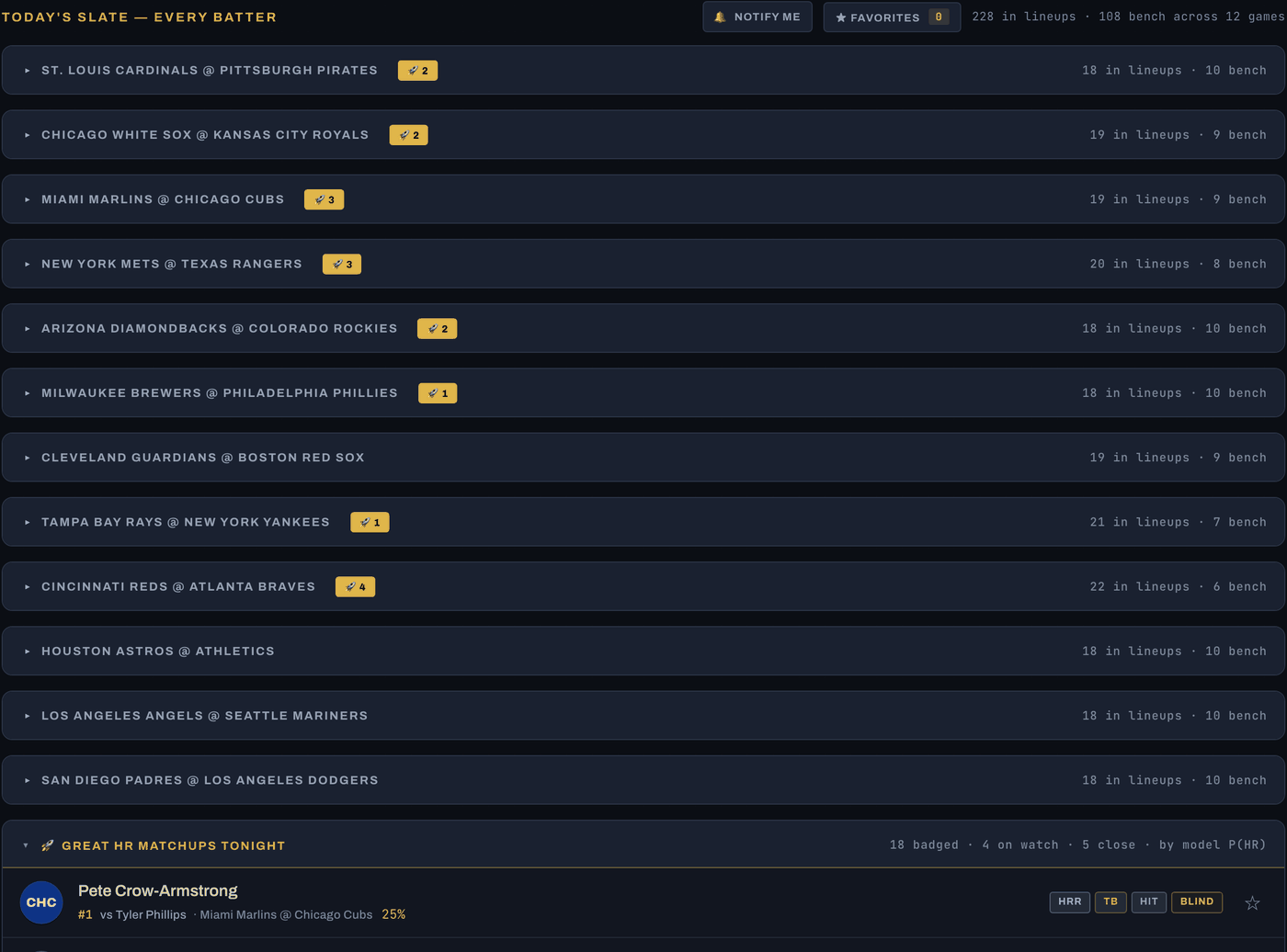Click the BLIND tag for Pete Crow-Armstrong
Image resolution: width=1287 pixels, height=952 pixels.
[x=1197, y=901]
